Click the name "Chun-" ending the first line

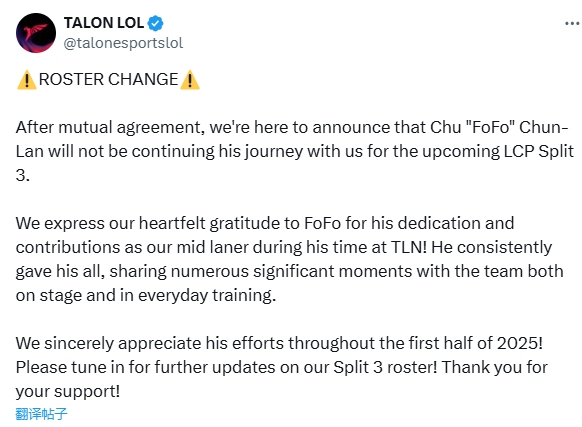click(543, 127)
